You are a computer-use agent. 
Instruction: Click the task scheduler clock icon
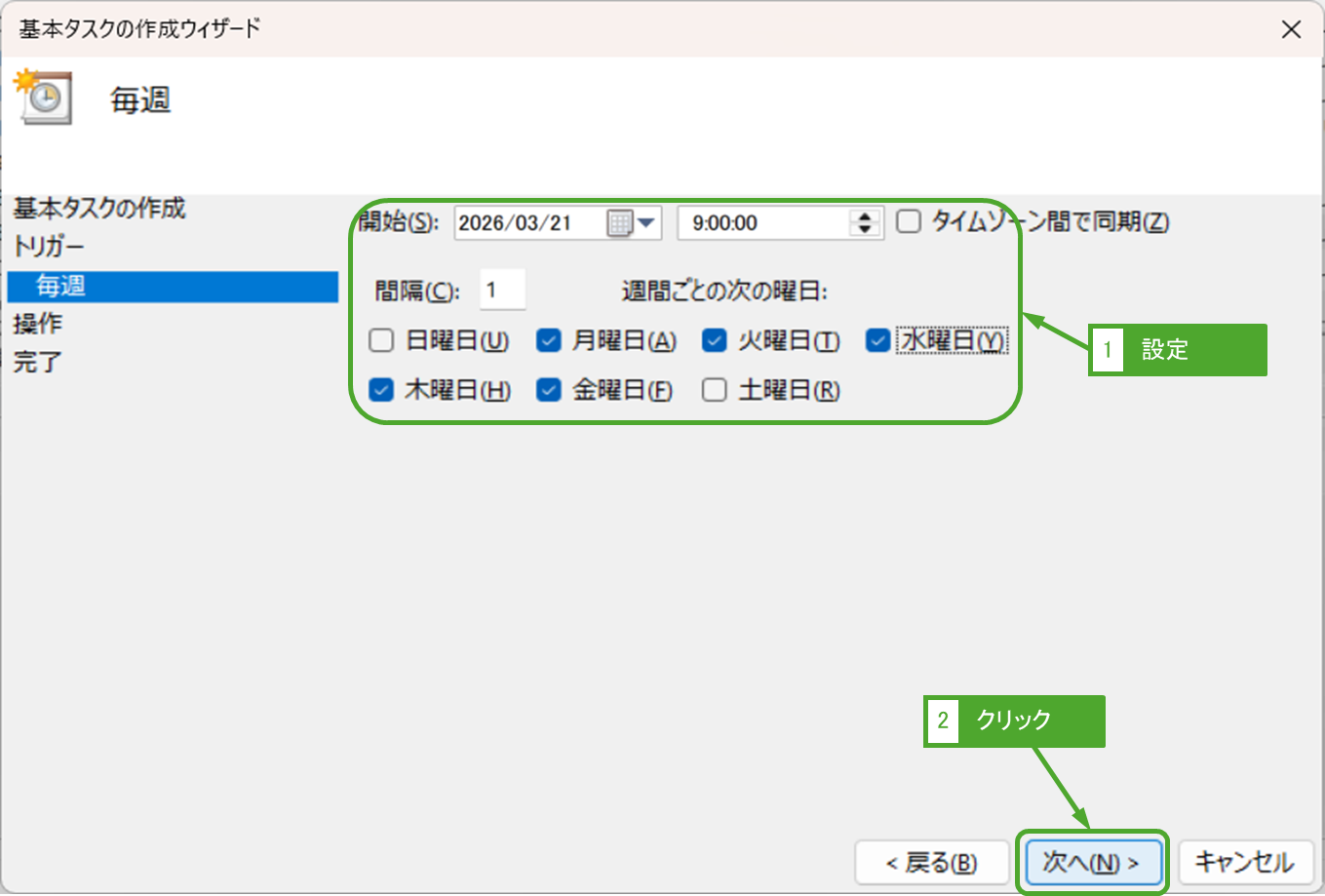click(x=44, y=97)
